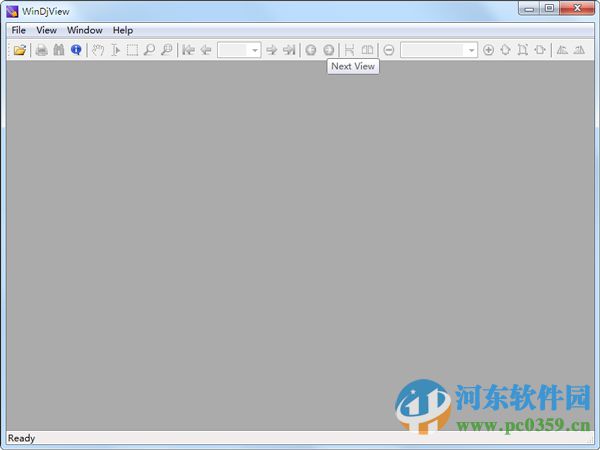
Task: Minimize the WinDjView window
Action: click(x=529, y=8)
